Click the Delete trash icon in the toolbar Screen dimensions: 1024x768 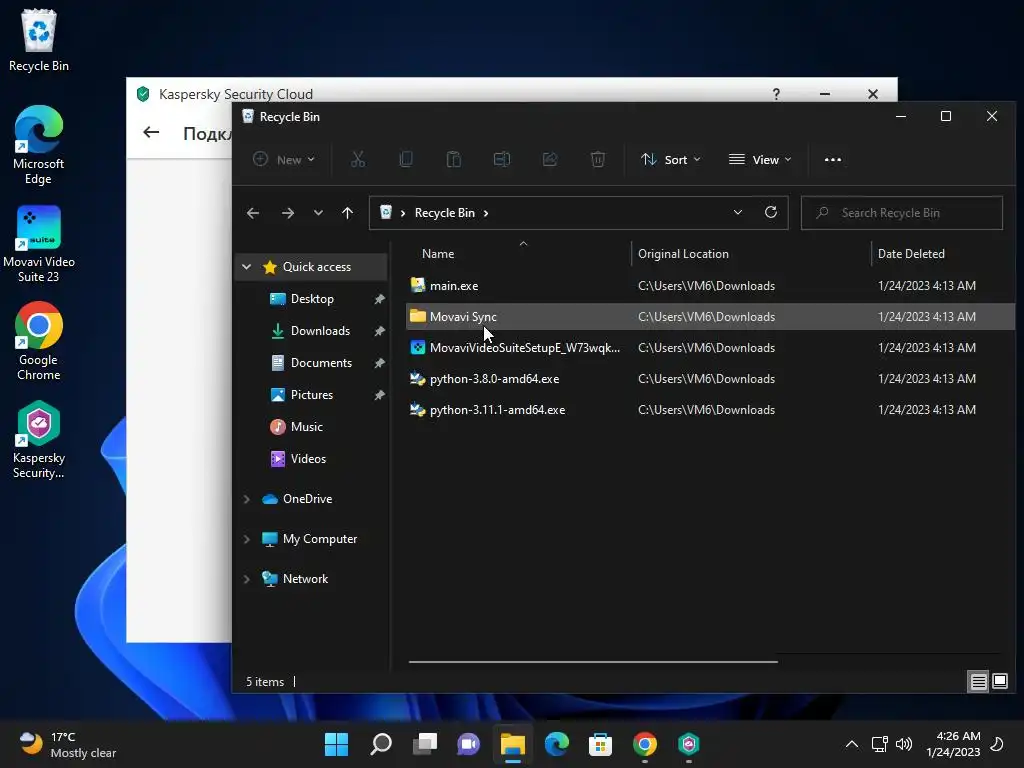tap(598, 159)
